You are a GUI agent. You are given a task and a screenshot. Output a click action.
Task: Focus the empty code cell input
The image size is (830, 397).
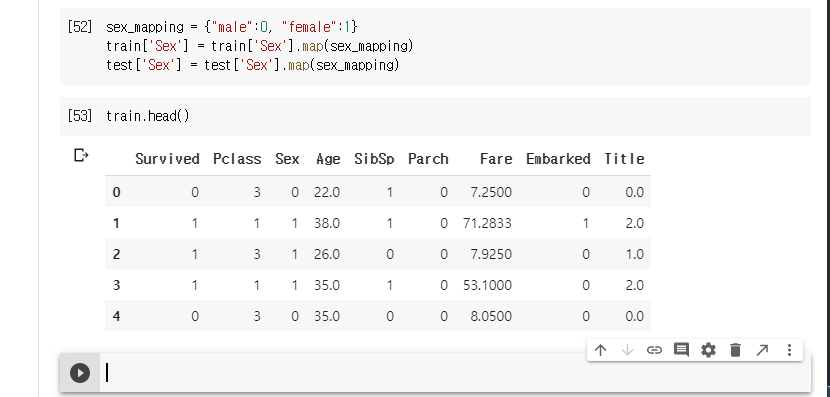(x=455, y=373)
